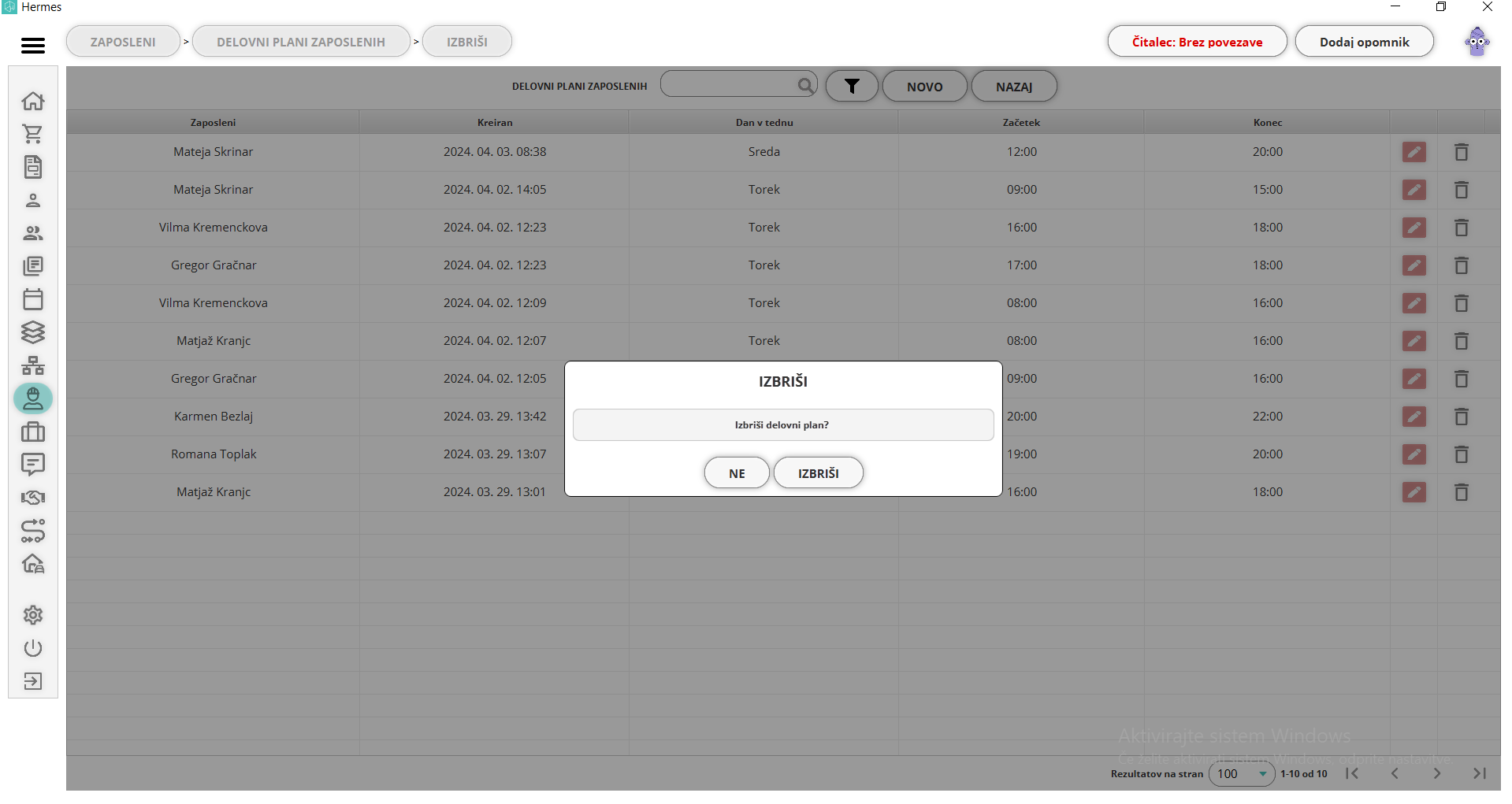Edit Mateja Skrinar Sreda plan
This screenshot has width=1512, height=804.
(x=1414, y=152)
